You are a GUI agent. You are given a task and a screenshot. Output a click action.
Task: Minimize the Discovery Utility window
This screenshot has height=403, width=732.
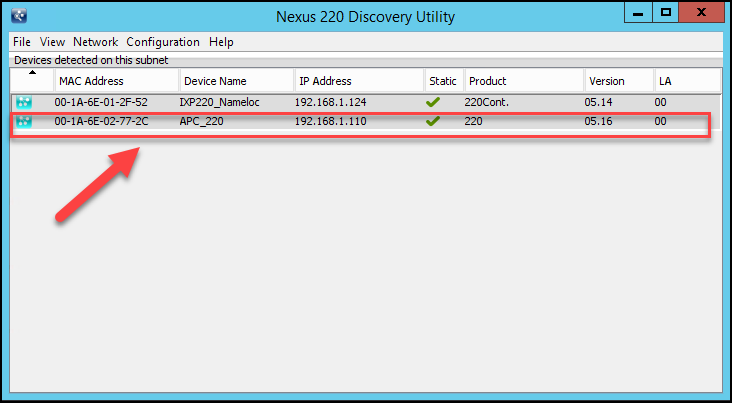638,13
